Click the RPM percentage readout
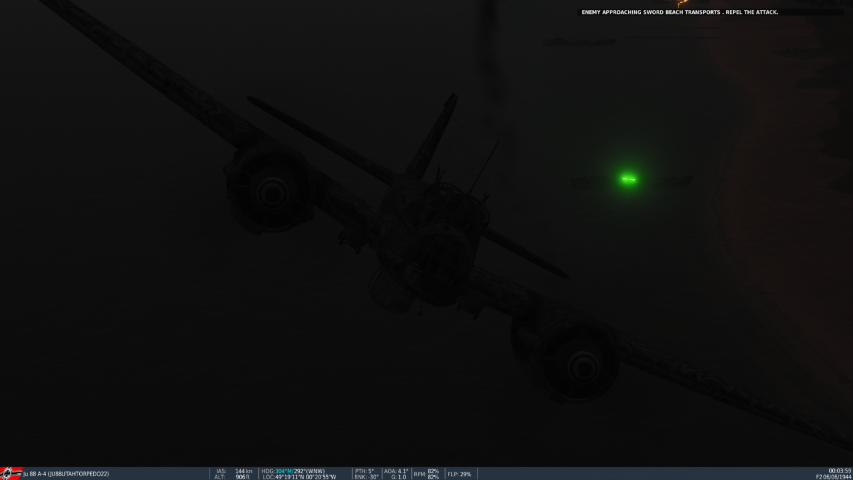 tap(427, 474)
